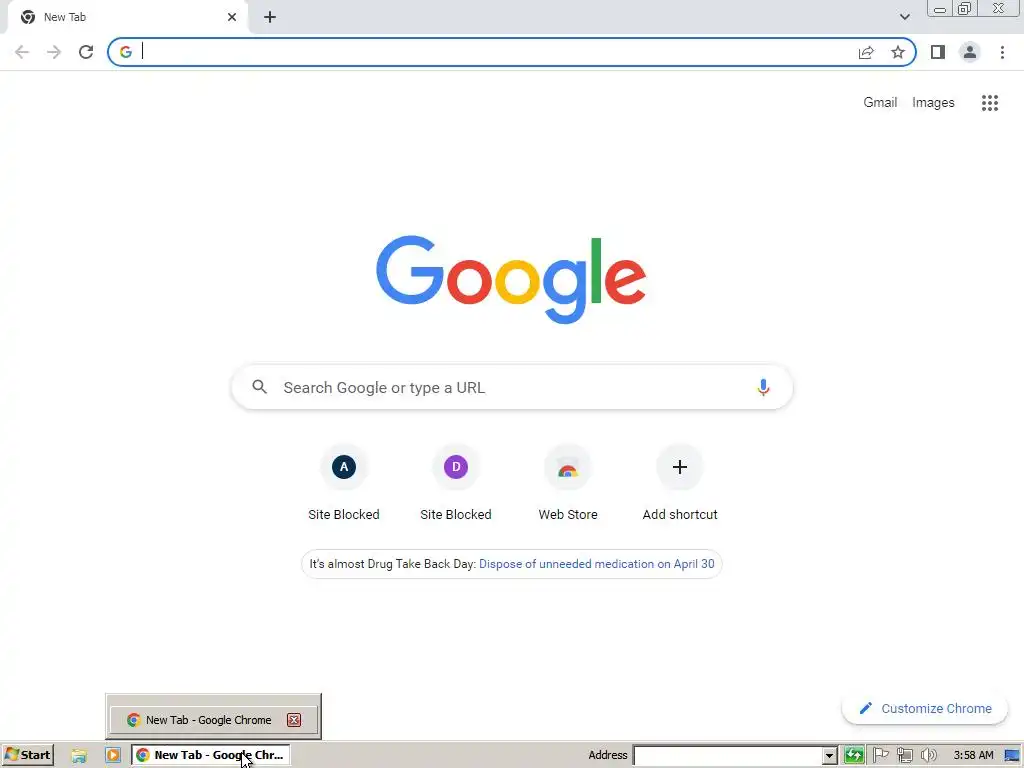
Task: Add shortcut with plus tile
Action: (680, 484)
